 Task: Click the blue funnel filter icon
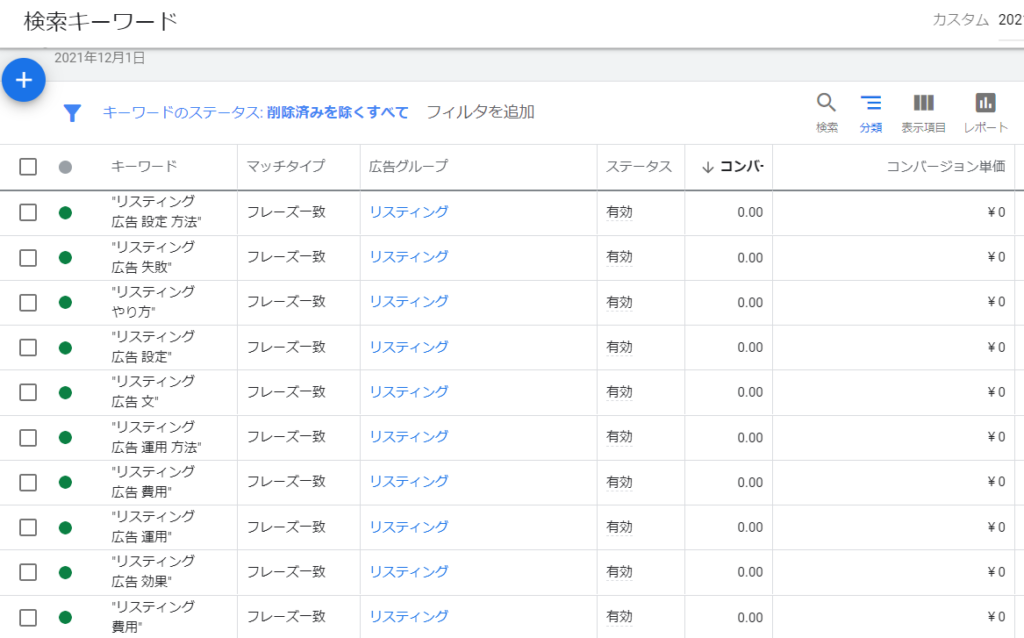[72, 113]
